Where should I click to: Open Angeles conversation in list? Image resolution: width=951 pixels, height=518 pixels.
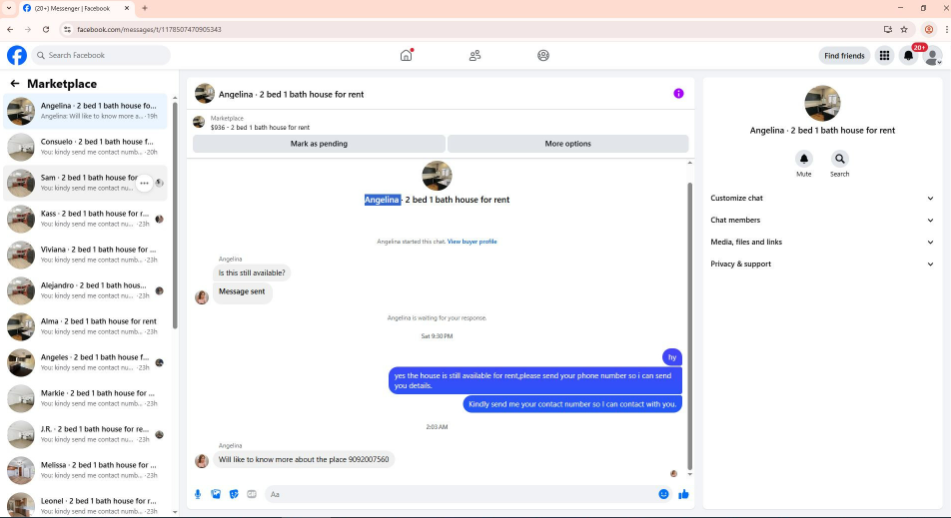coord(86,362)
